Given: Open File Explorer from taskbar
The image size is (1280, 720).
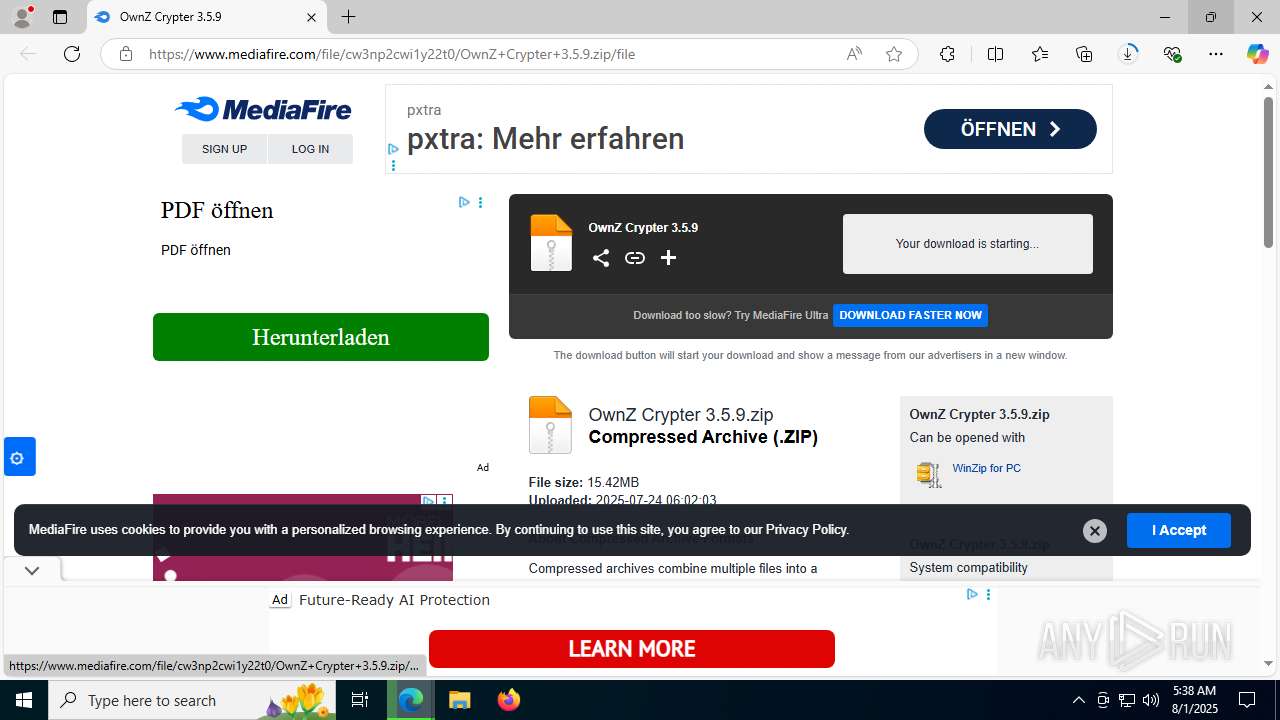Looking at the screenshot, I should coord(459,700).
